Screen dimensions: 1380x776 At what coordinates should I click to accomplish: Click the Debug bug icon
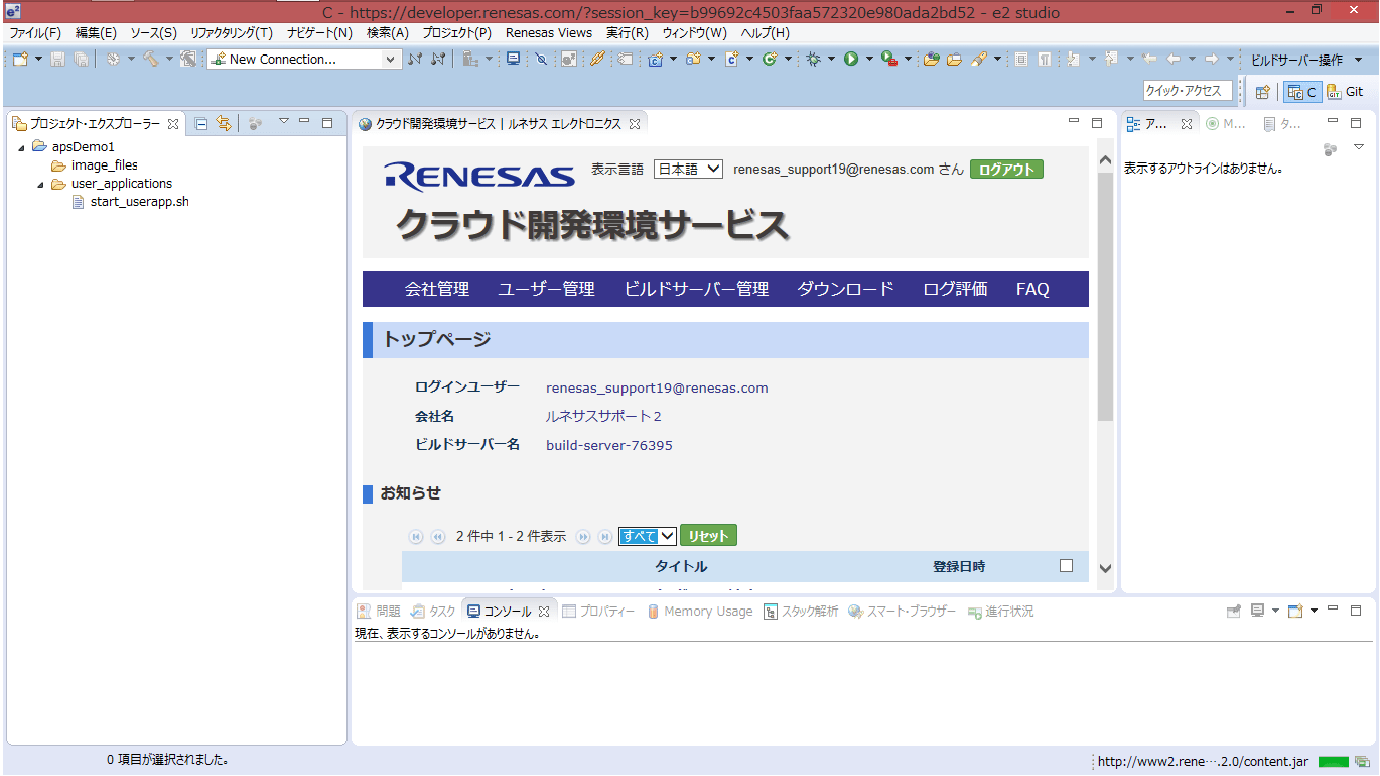click(814, 59)
